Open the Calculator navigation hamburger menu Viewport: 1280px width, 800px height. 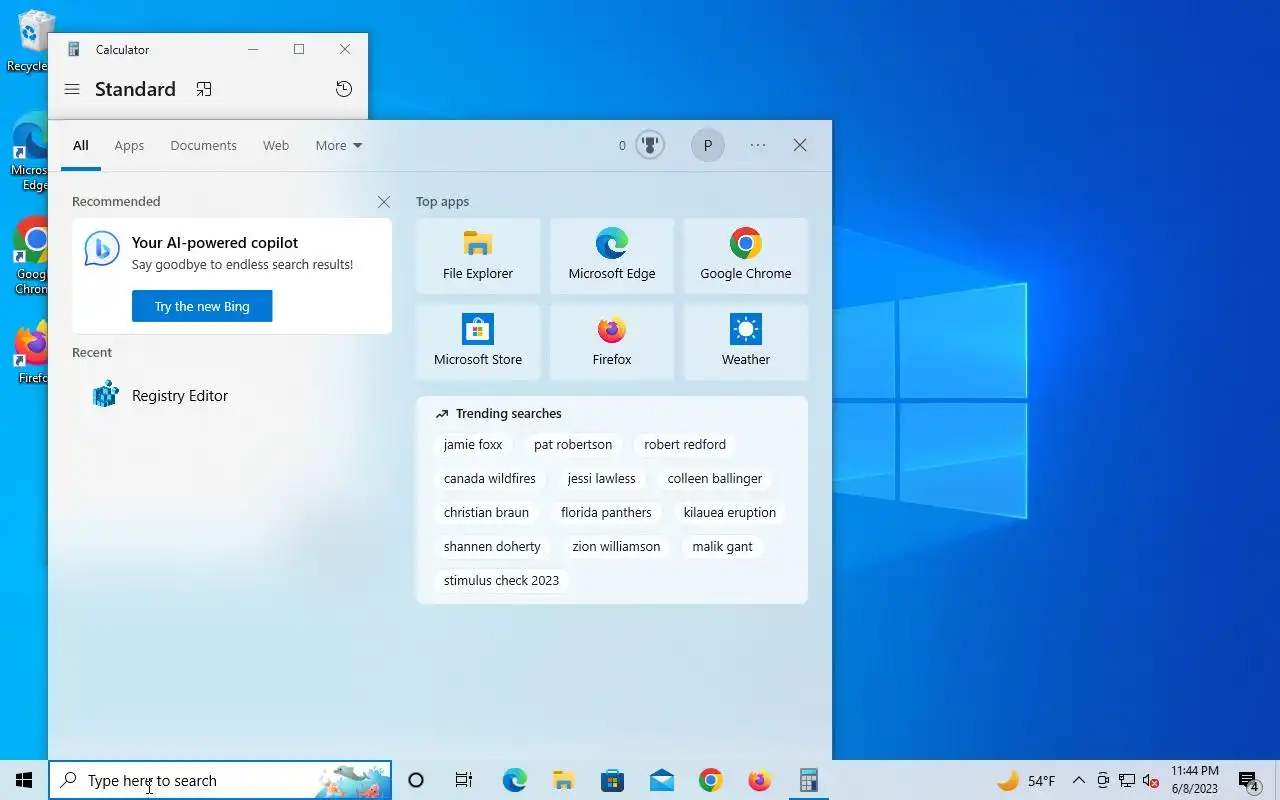(x=72, y=89)
